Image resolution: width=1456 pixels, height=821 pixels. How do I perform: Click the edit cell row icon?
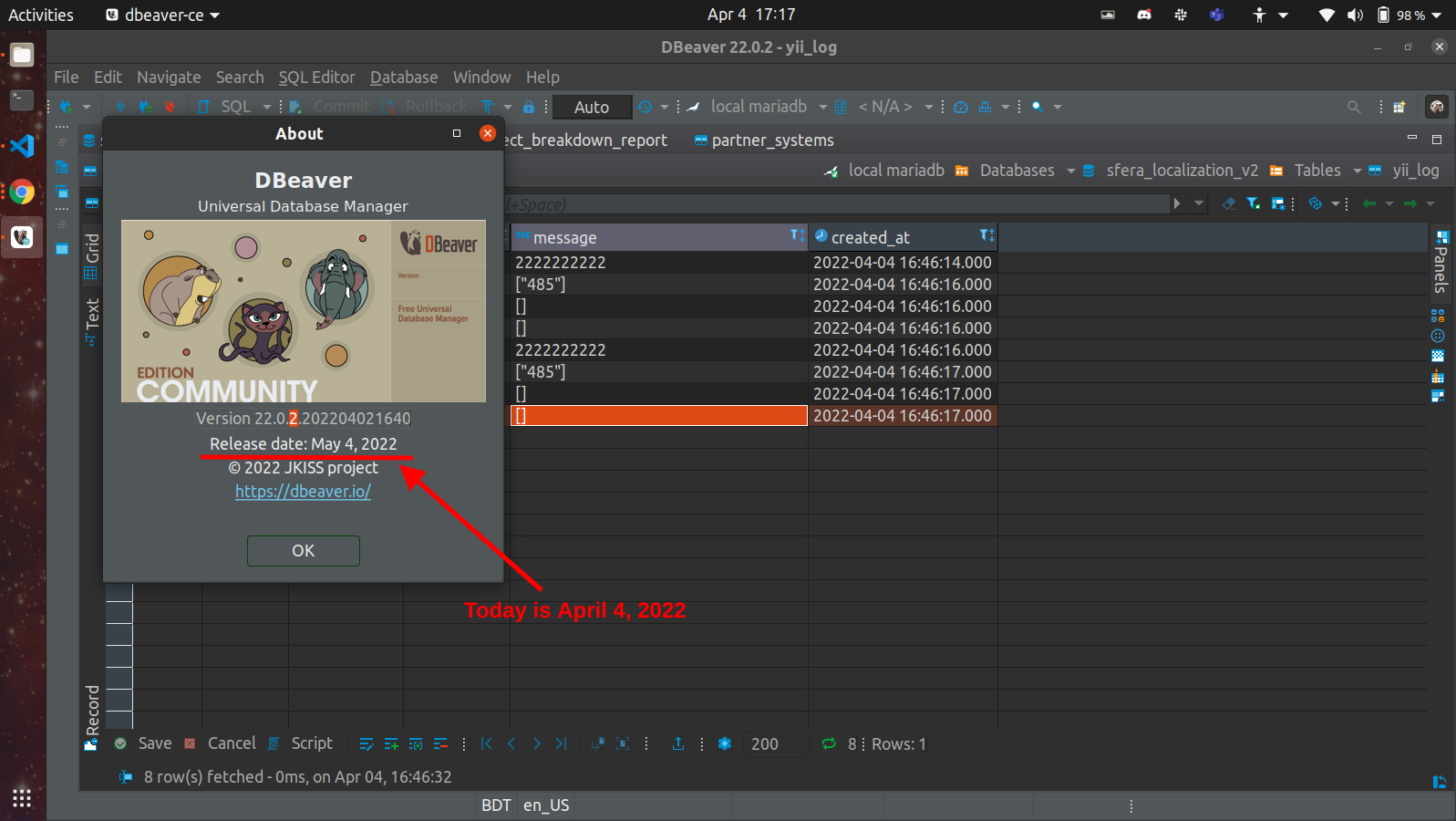(367, 744)
